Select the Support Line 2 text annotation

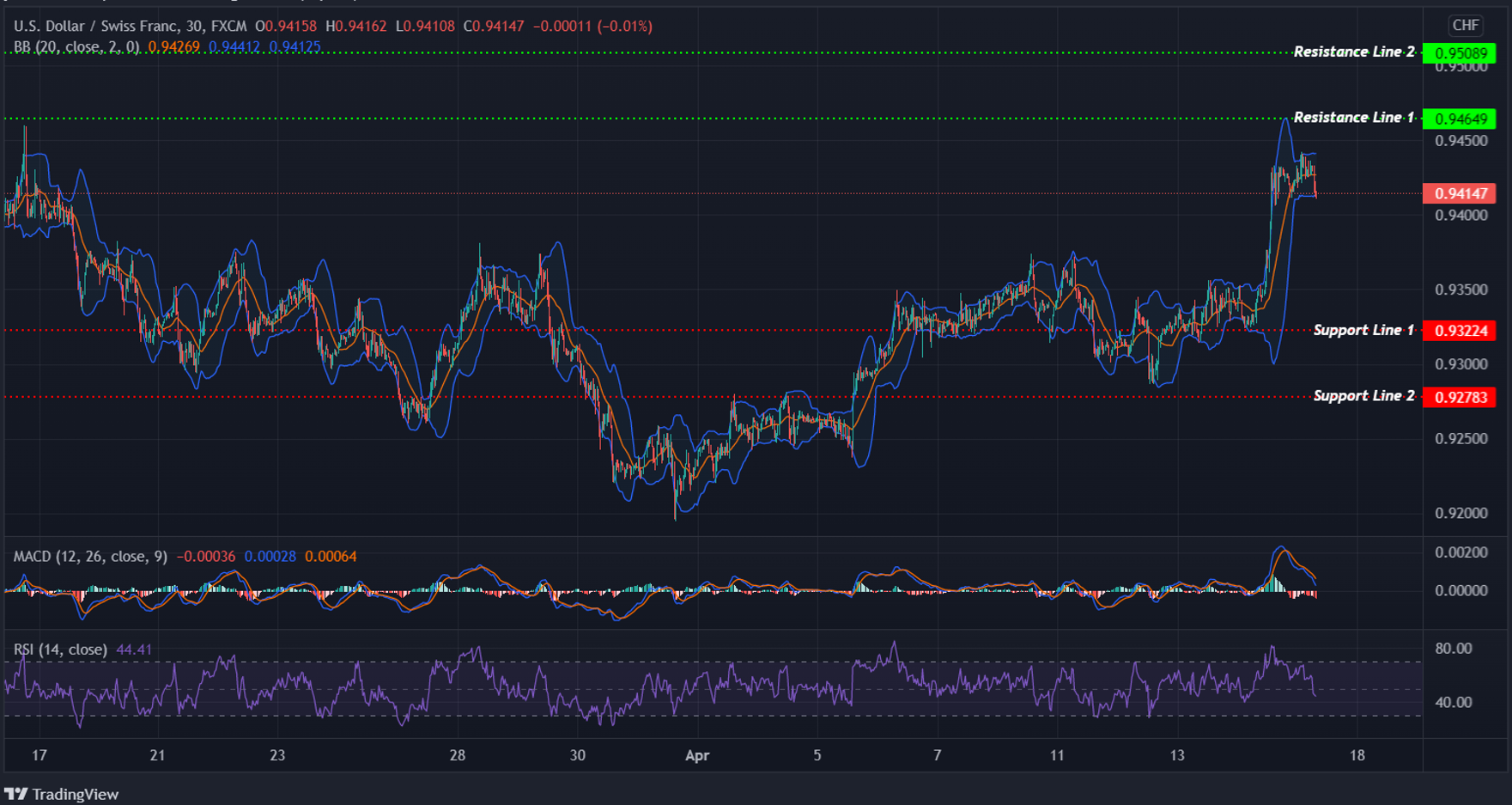(x=1363, y=396)
